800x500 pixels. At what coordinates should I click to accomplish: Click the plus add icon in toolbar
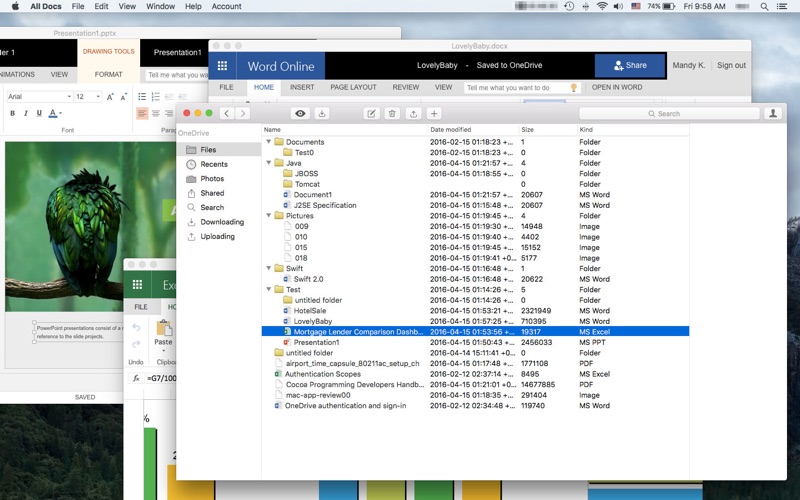434,113
